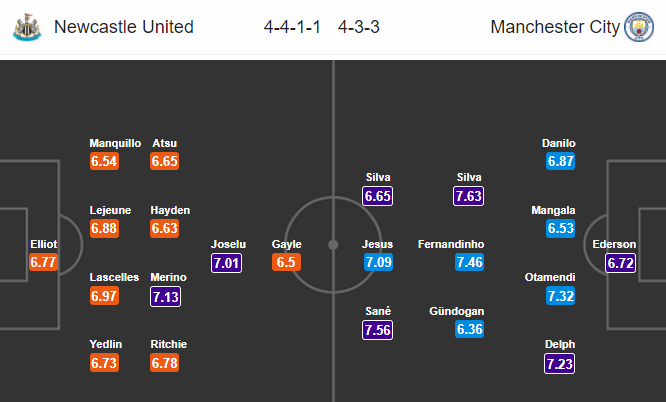Click the Newcastle United crest icon
The width and height of the screenshot is (666, 402).
[27, 27]
